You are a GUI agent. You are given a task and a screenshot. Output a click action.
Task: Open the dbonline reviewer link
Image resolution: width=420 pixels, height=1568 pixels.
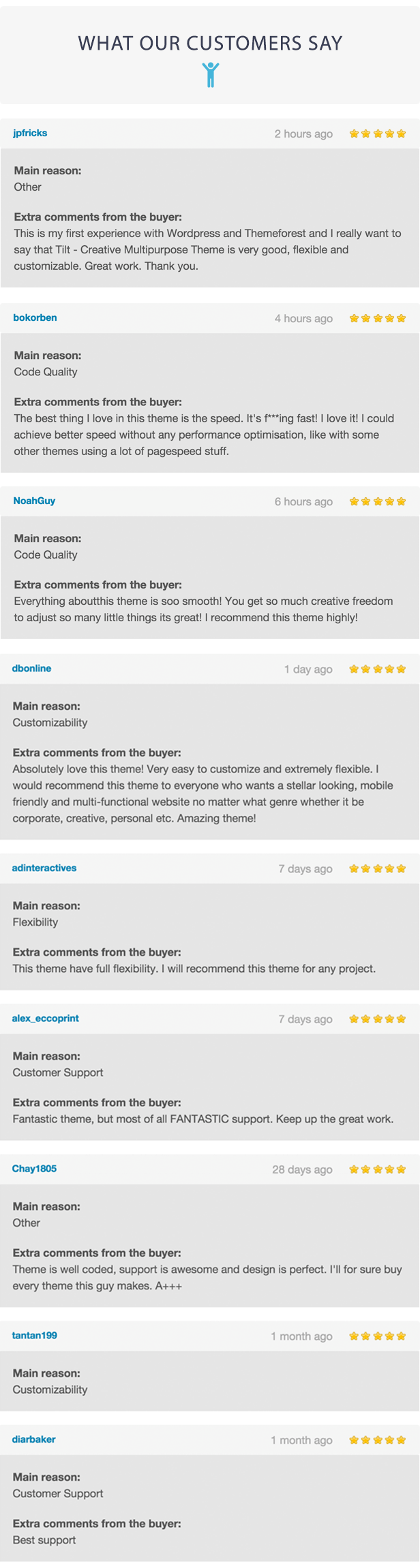click(31, 668)
